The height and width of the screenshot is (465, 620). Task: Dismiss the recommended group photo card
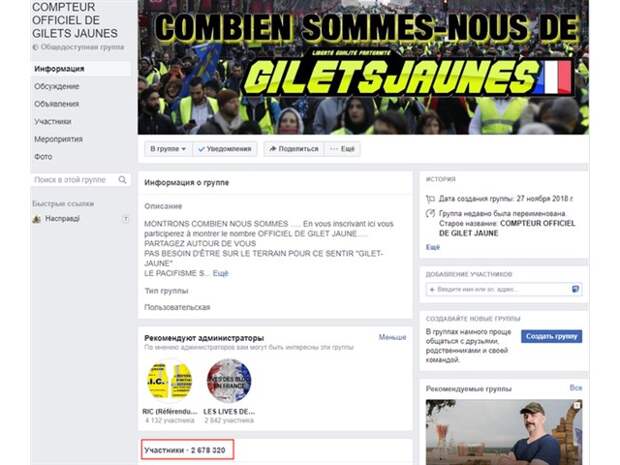tap(577, 405)
